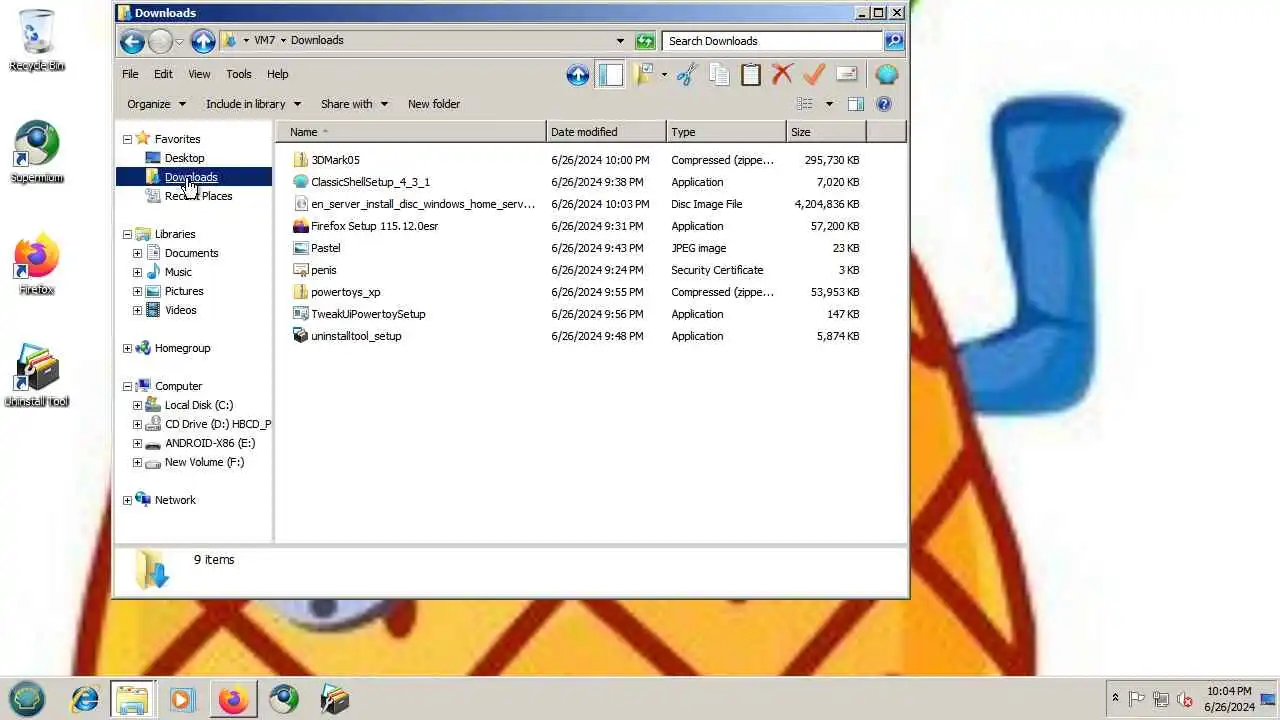Click the blue Help question mark icon
The height and width of the screenshot is (720, 1280).
(884, 104)
